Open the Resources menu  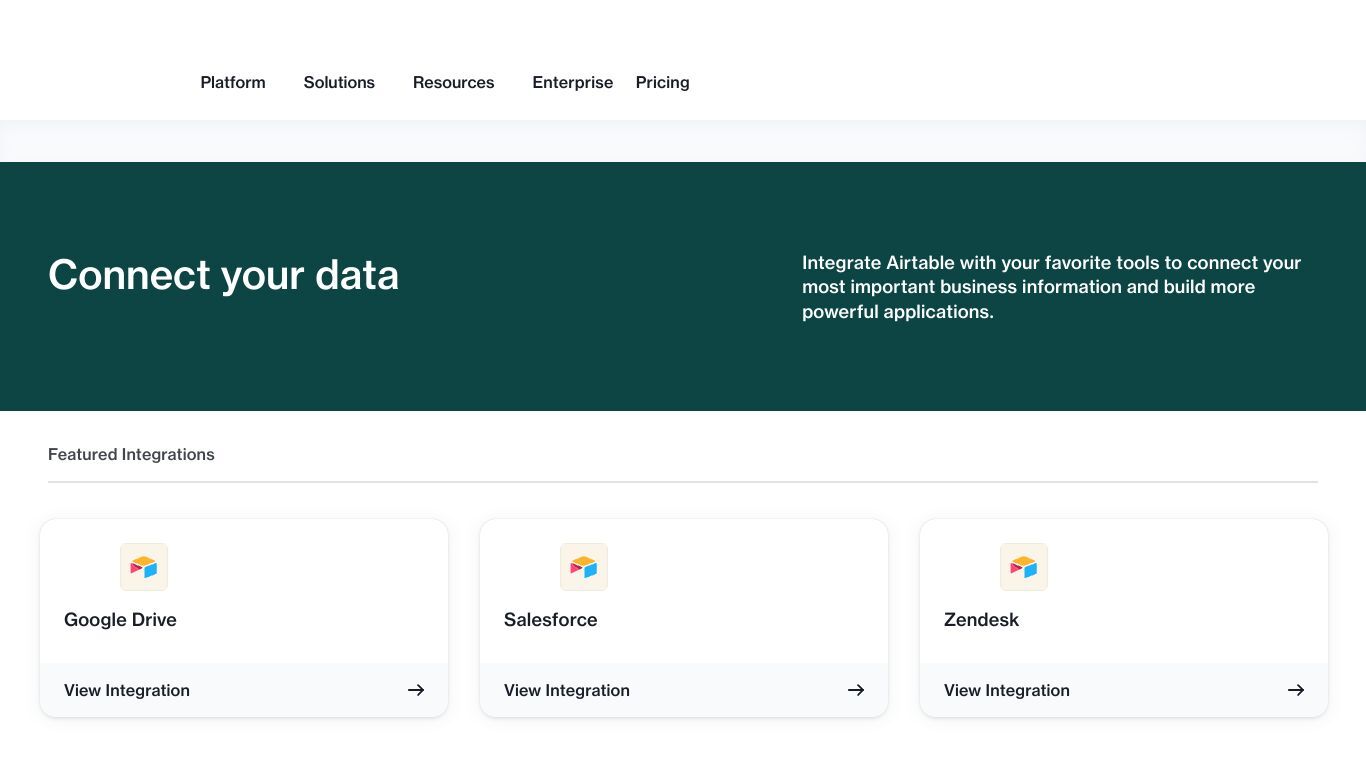[x=453, y=82]
